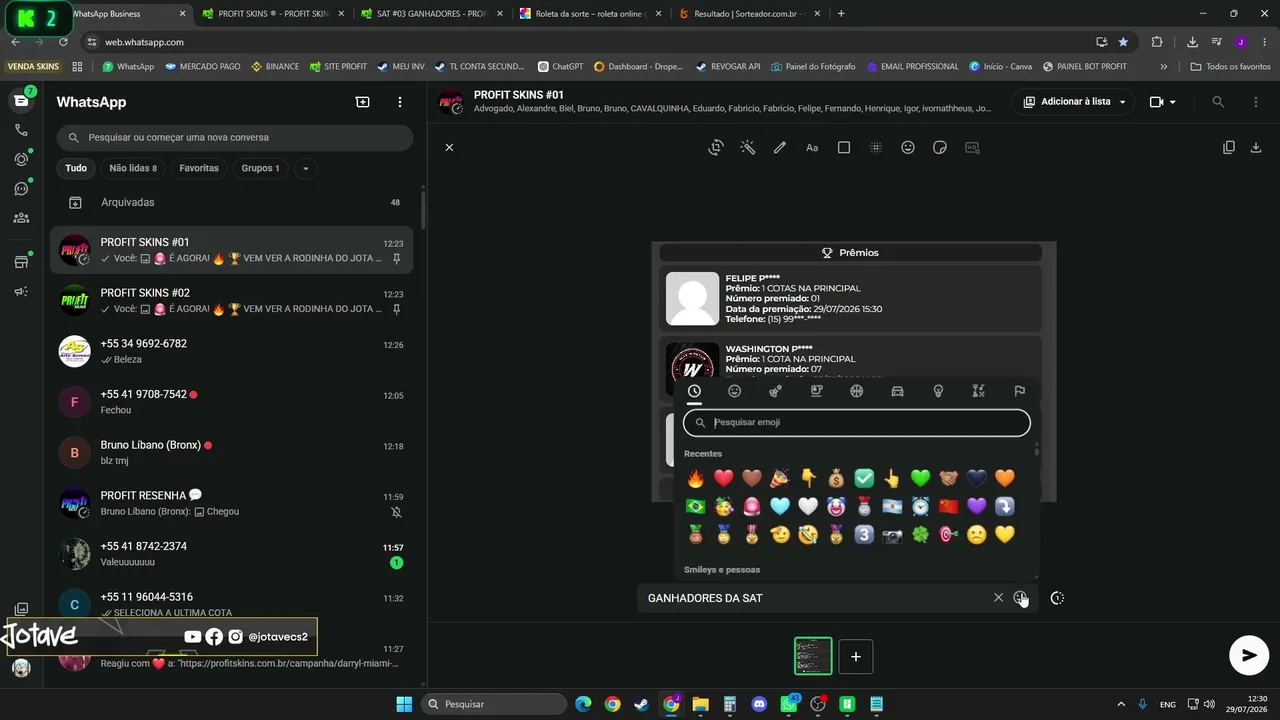This screenshot has height=720, width=1280.
Task: Open the Activities emoji tab
Action: (857, 391)
